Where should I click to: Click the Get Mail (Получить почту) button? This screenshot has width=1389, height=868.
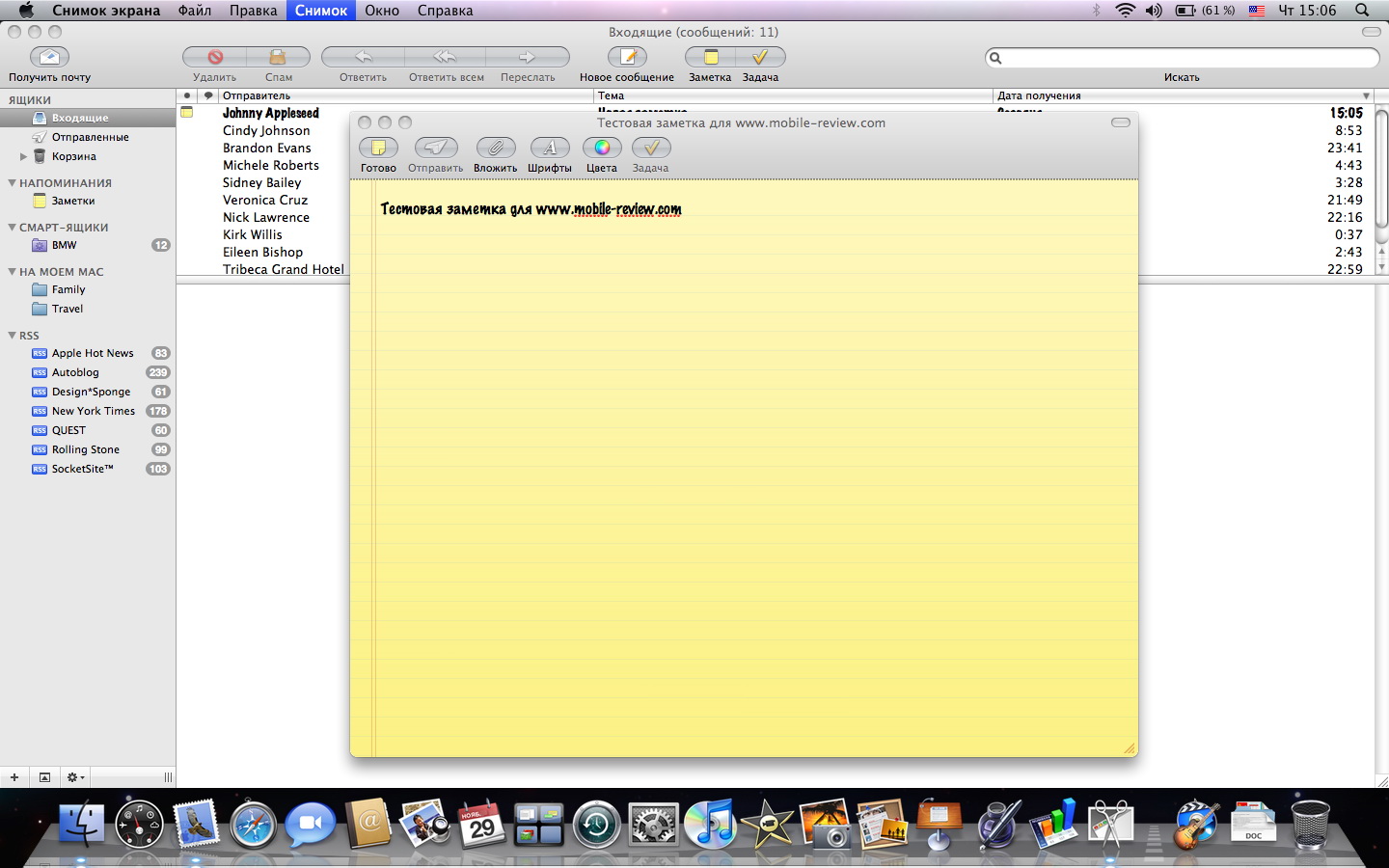tap(49, 57)
